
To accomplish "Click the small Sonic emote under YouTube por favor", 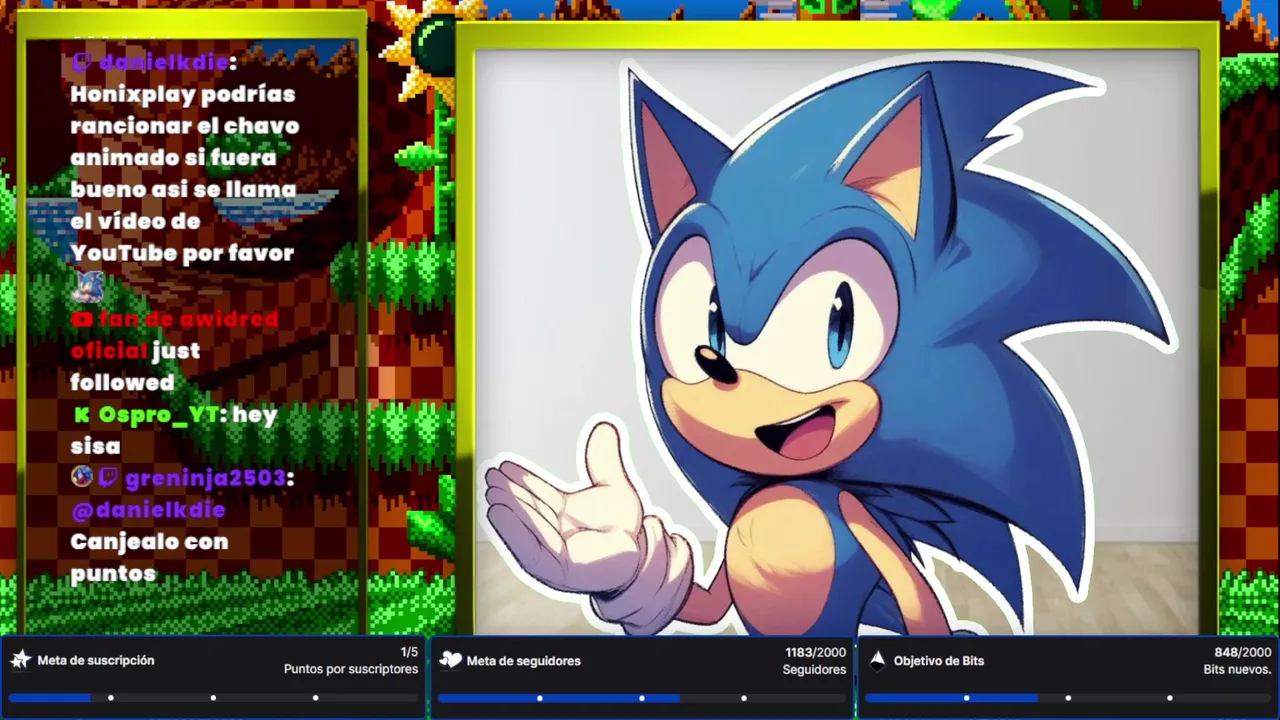I will point(88,287).
